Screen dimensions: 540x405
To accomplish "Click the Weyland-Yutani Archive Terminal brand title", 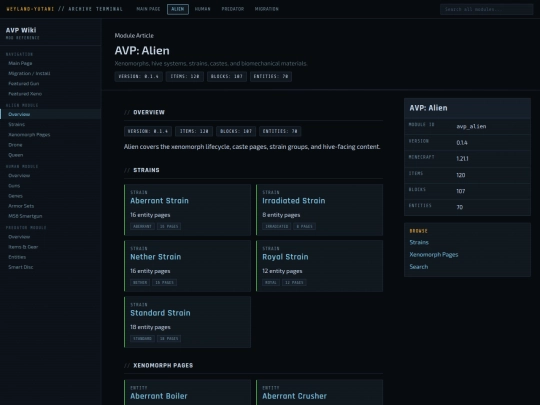I will 64,9.
